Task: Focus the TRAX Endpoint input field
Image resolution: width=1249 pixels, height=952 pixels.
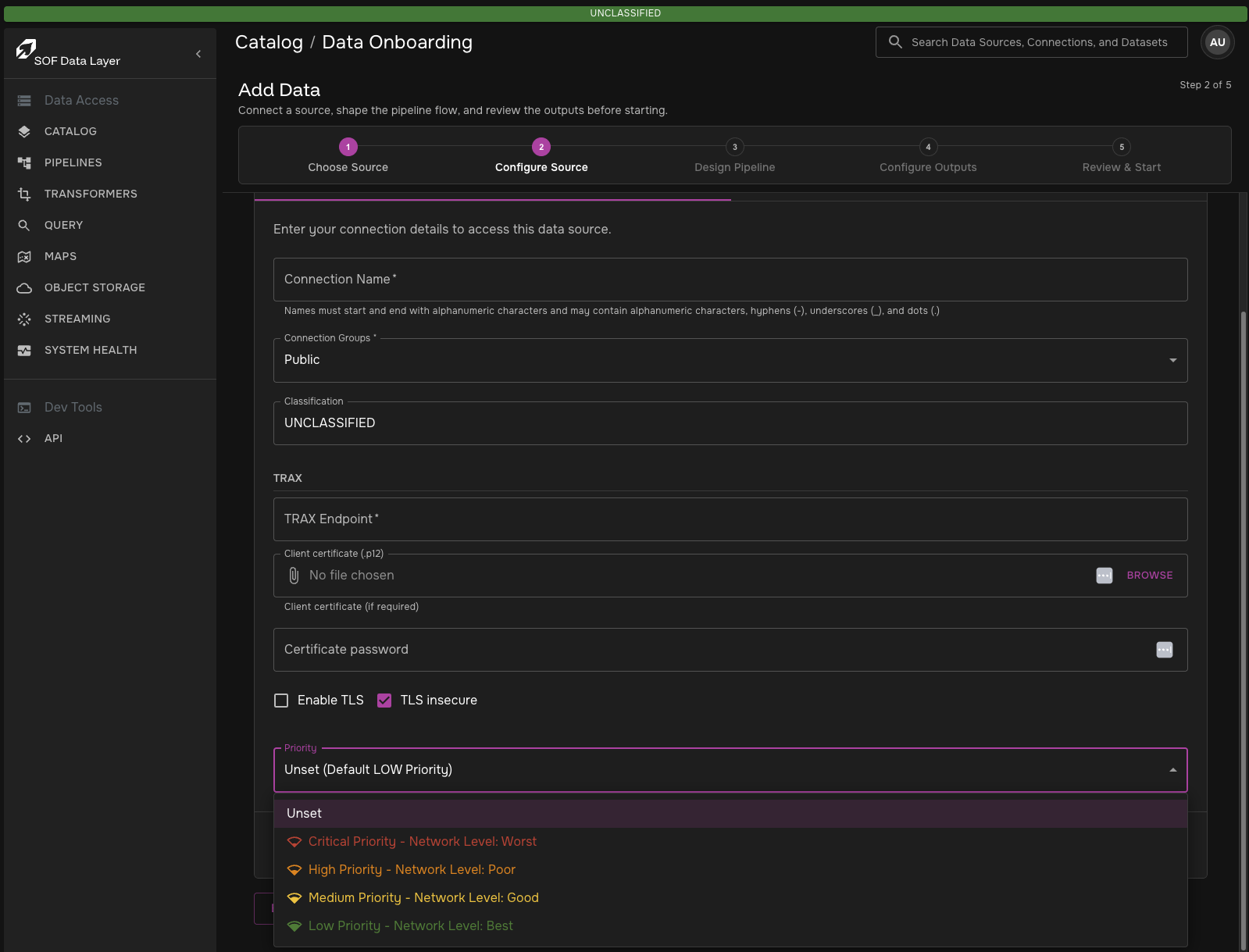Action: pyautogui.click(x=730, y=519)
